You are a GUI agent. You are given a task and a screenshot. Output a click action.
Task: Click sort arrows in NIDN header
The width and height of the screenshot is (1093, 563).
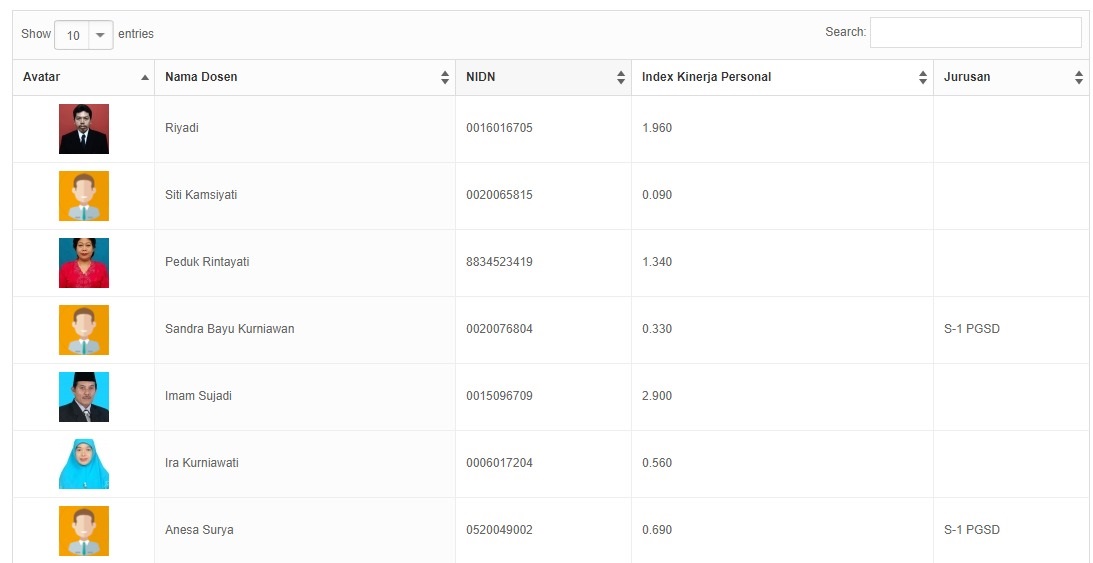click(621, 77)
